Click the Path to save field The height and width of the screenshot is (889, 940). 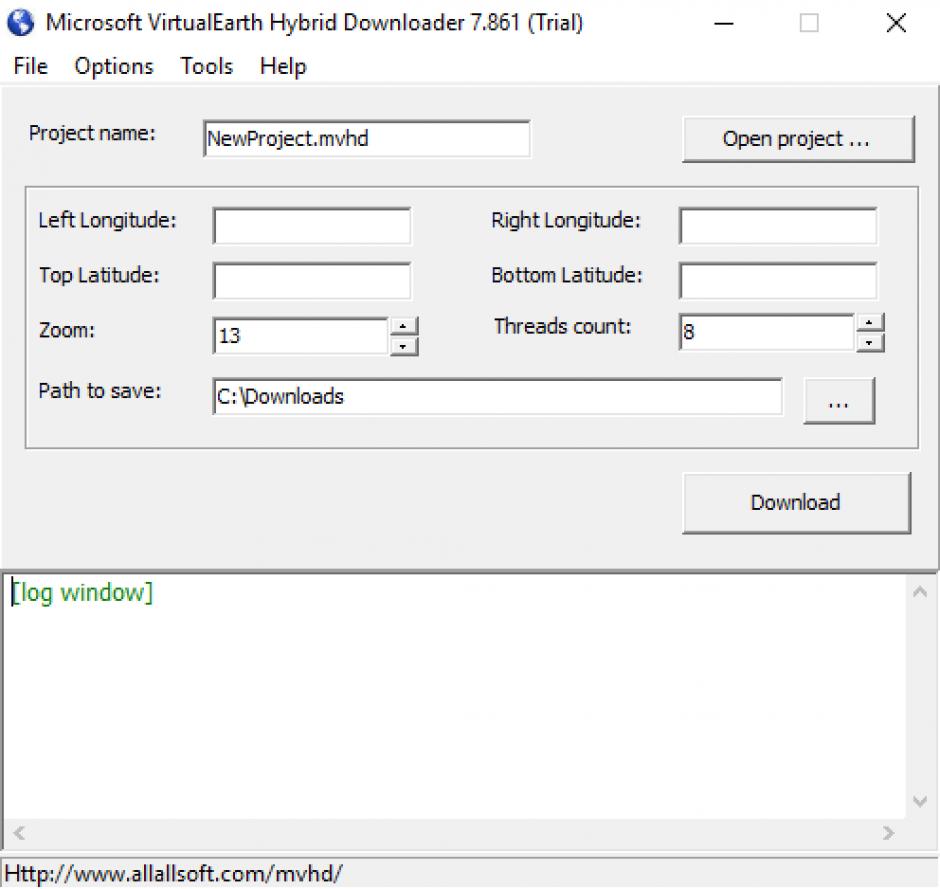pos(498,396)
